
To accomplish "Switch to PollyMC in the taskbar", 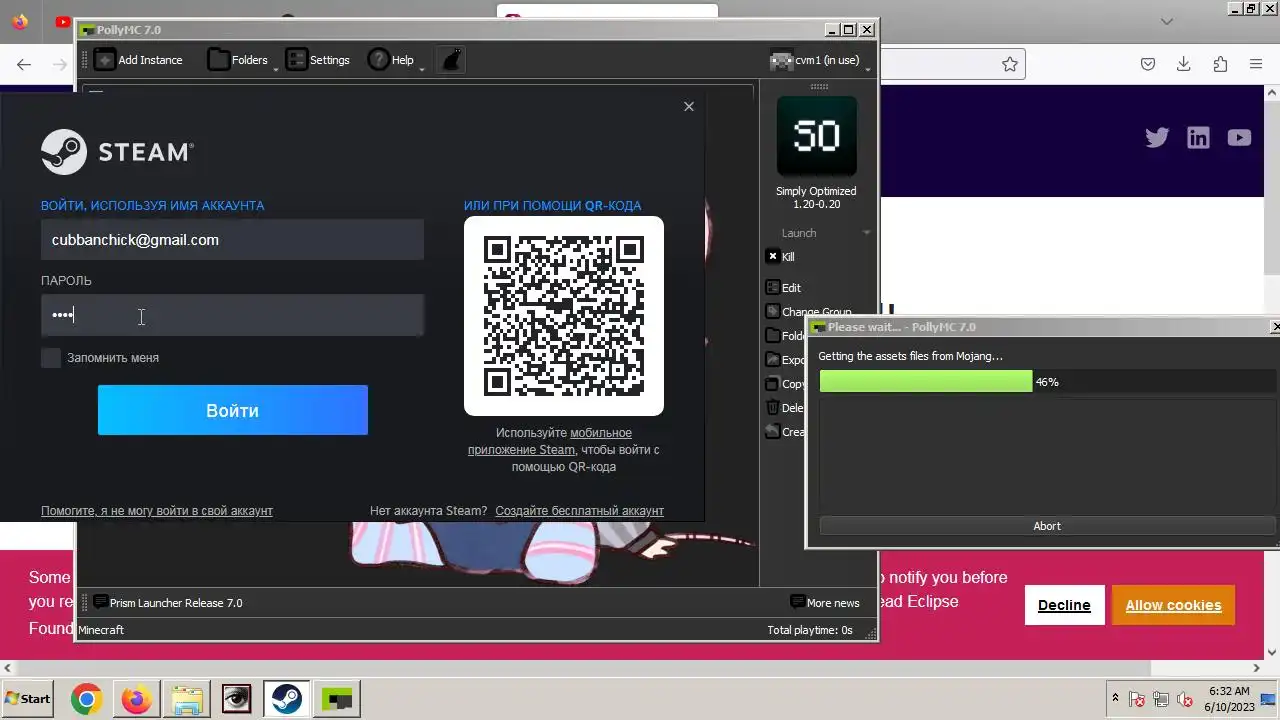I will tap(337, 699).
